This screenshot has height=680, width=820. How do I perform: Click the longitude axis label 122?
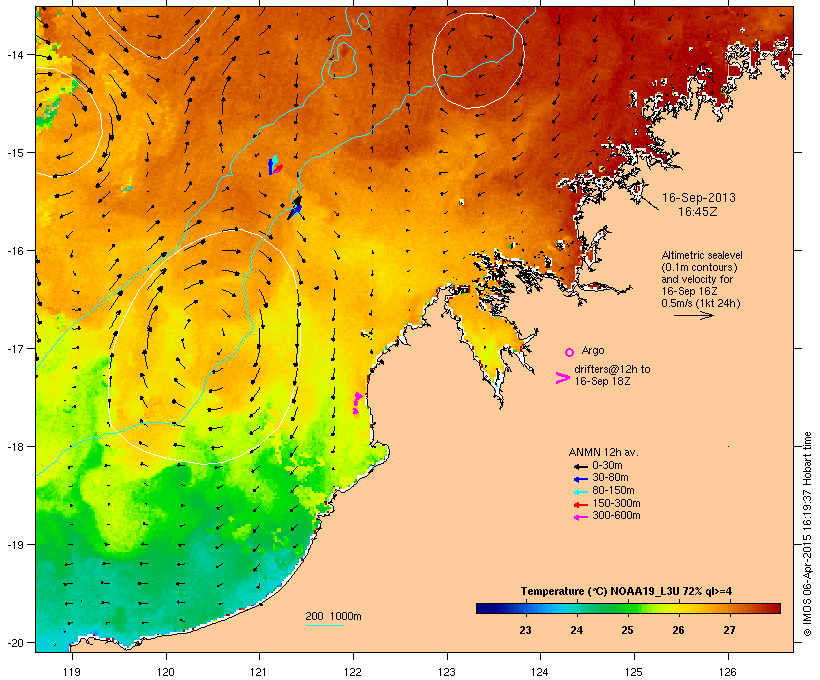353,672
